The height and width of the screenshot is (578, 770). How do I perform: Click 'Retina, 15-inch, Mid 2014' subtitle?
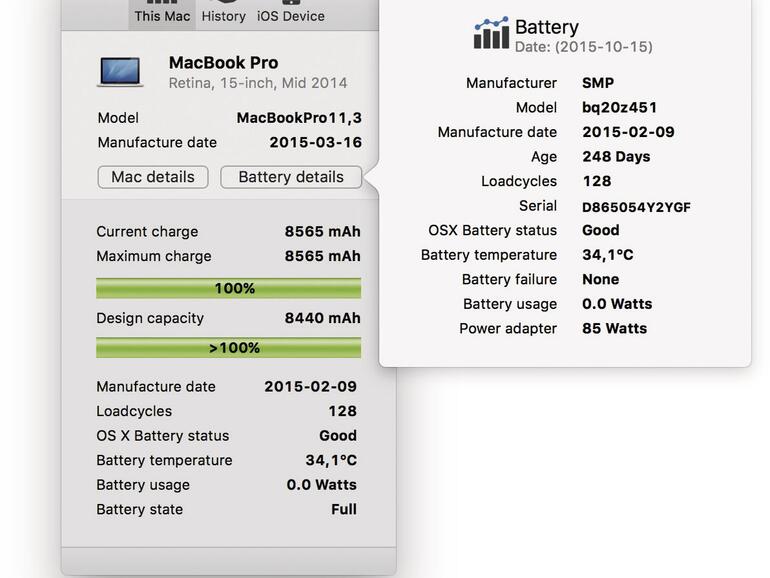click(x=258, y=83)
